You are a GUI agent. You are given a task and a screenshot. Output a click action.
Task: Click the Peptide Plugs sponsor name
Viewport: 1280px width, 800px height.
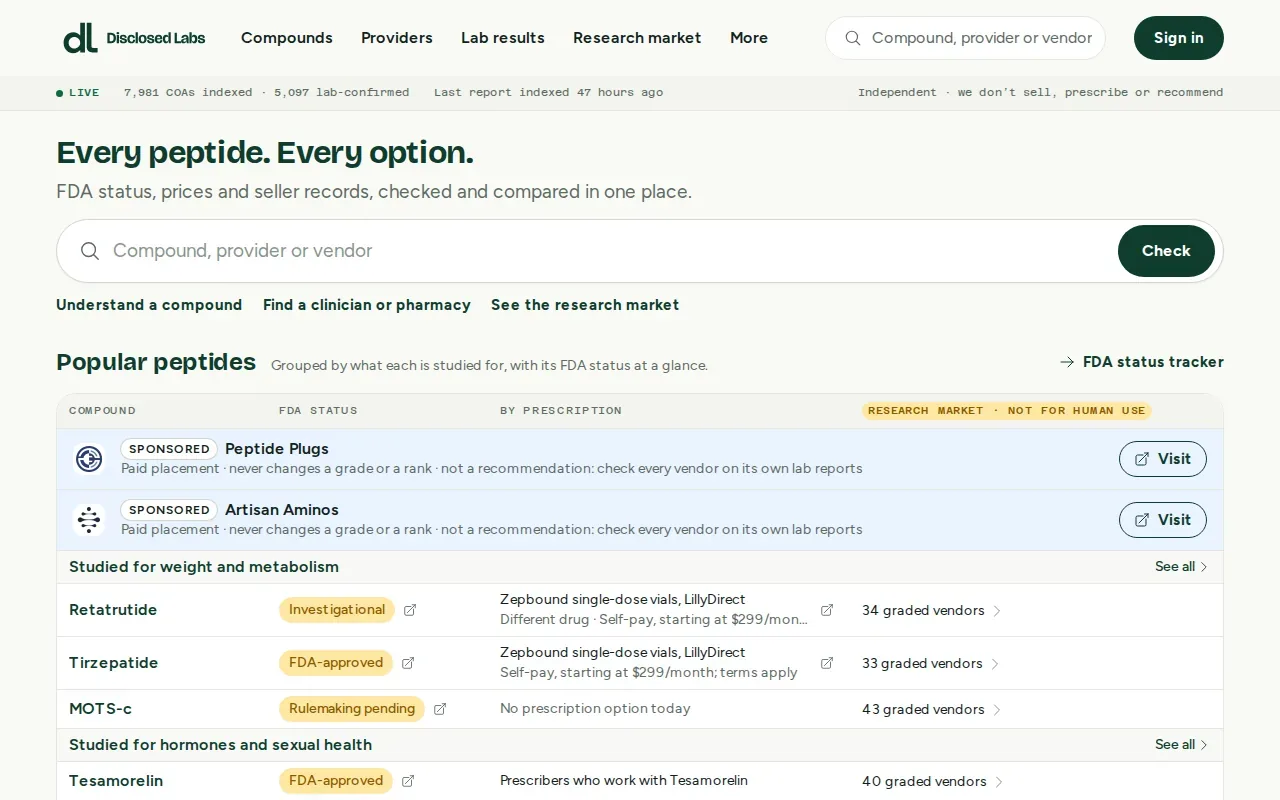[x=277, y=449]
